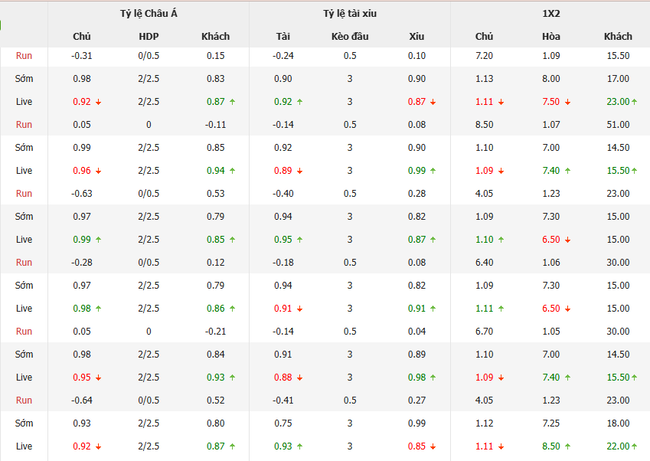Select the 0.75 Tài odds value
The width and height of the screenshot is (650, 461).
(x=283, y=423)
